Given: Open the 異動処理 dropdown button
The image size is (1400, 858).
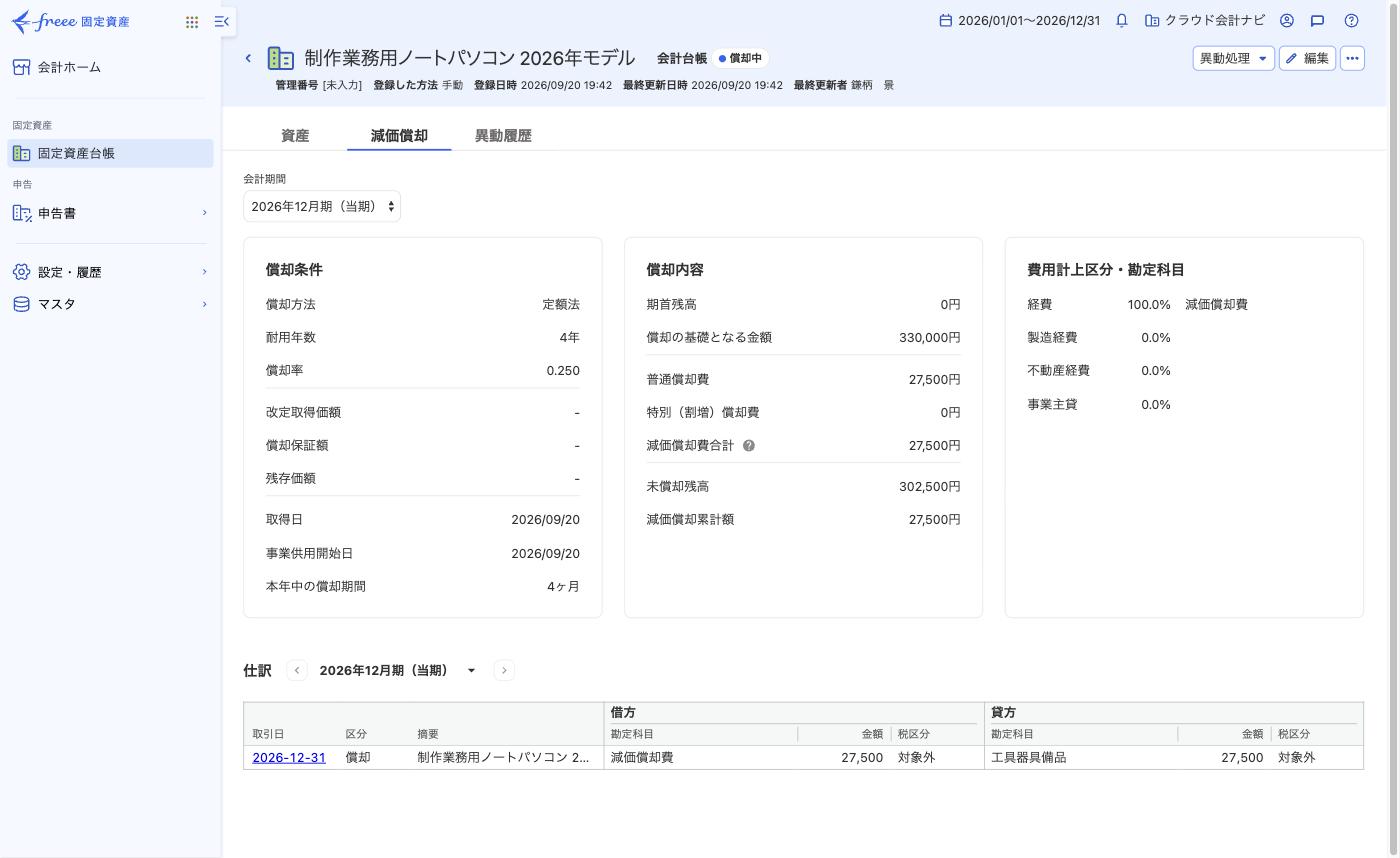Looking at the screenshot, I should tap(1233, 58).
